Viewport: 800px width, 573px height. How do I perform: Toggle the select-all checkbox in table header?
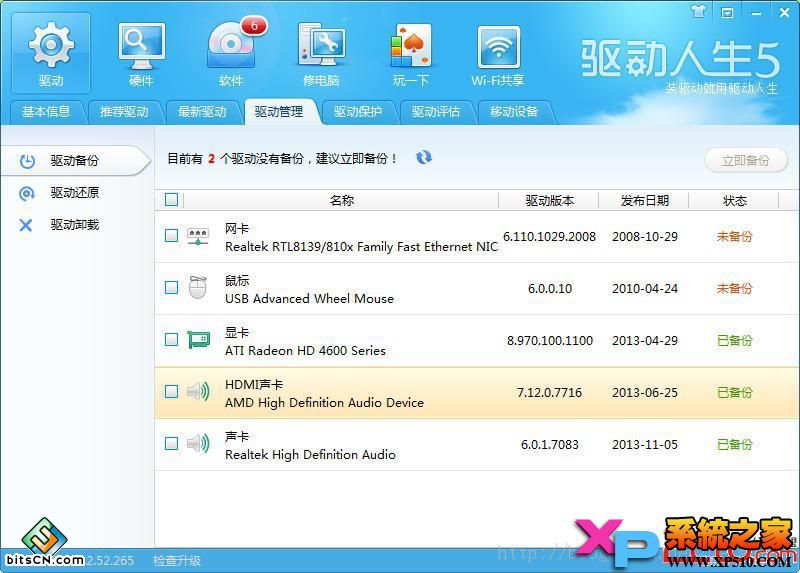tap(171, 200)
